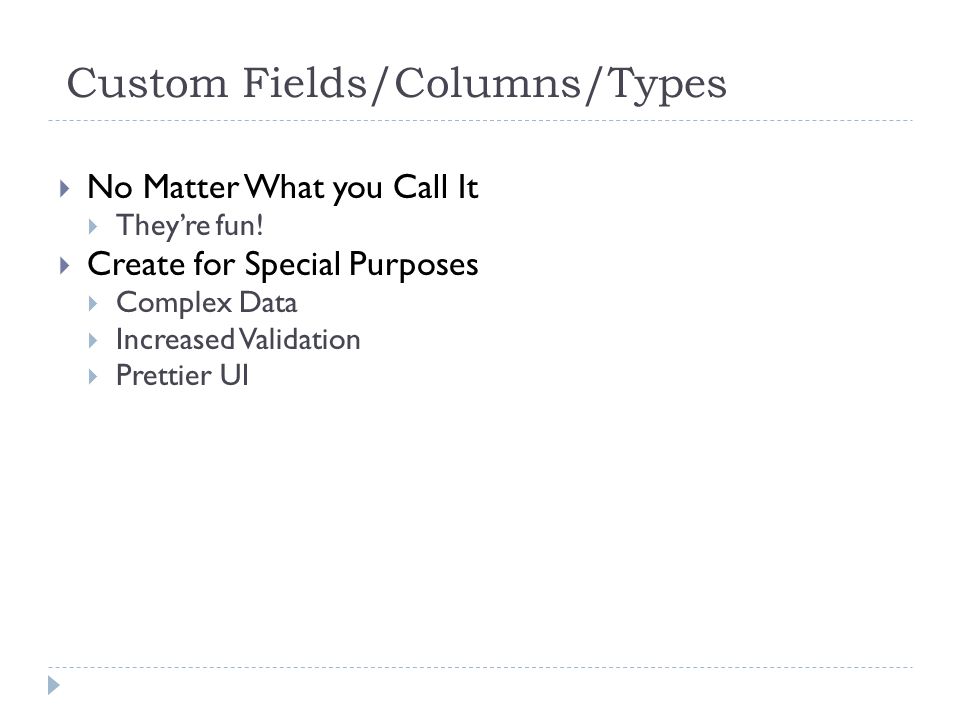The image size is (960, 720).
Task: Click the slide title Custom Fields/Columns/Types
Action: pyautogui.click(x=396, y=84)
